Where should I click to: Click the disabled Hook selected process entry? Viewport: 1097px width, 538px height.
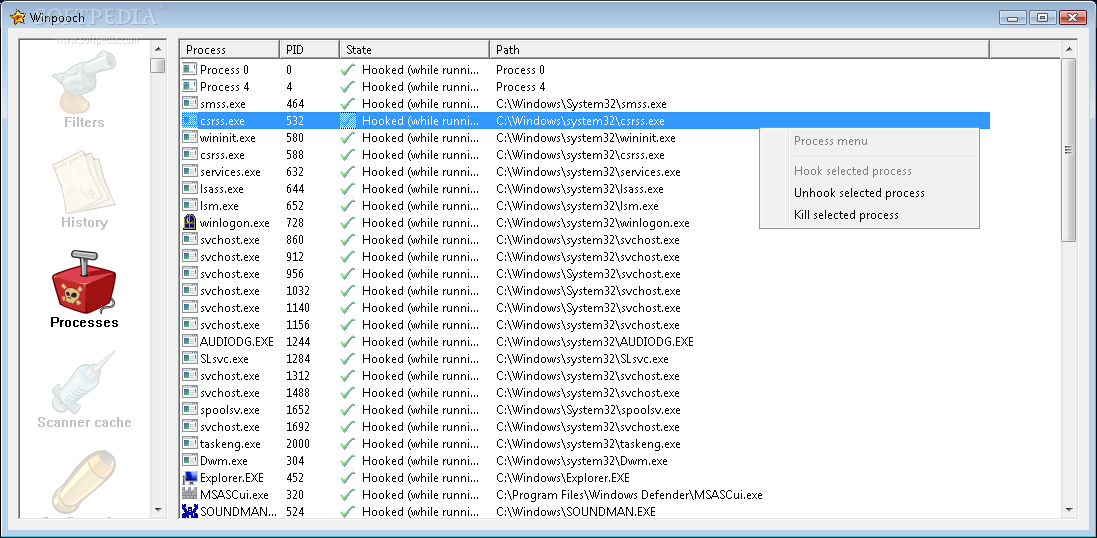[x=852, y=171]
